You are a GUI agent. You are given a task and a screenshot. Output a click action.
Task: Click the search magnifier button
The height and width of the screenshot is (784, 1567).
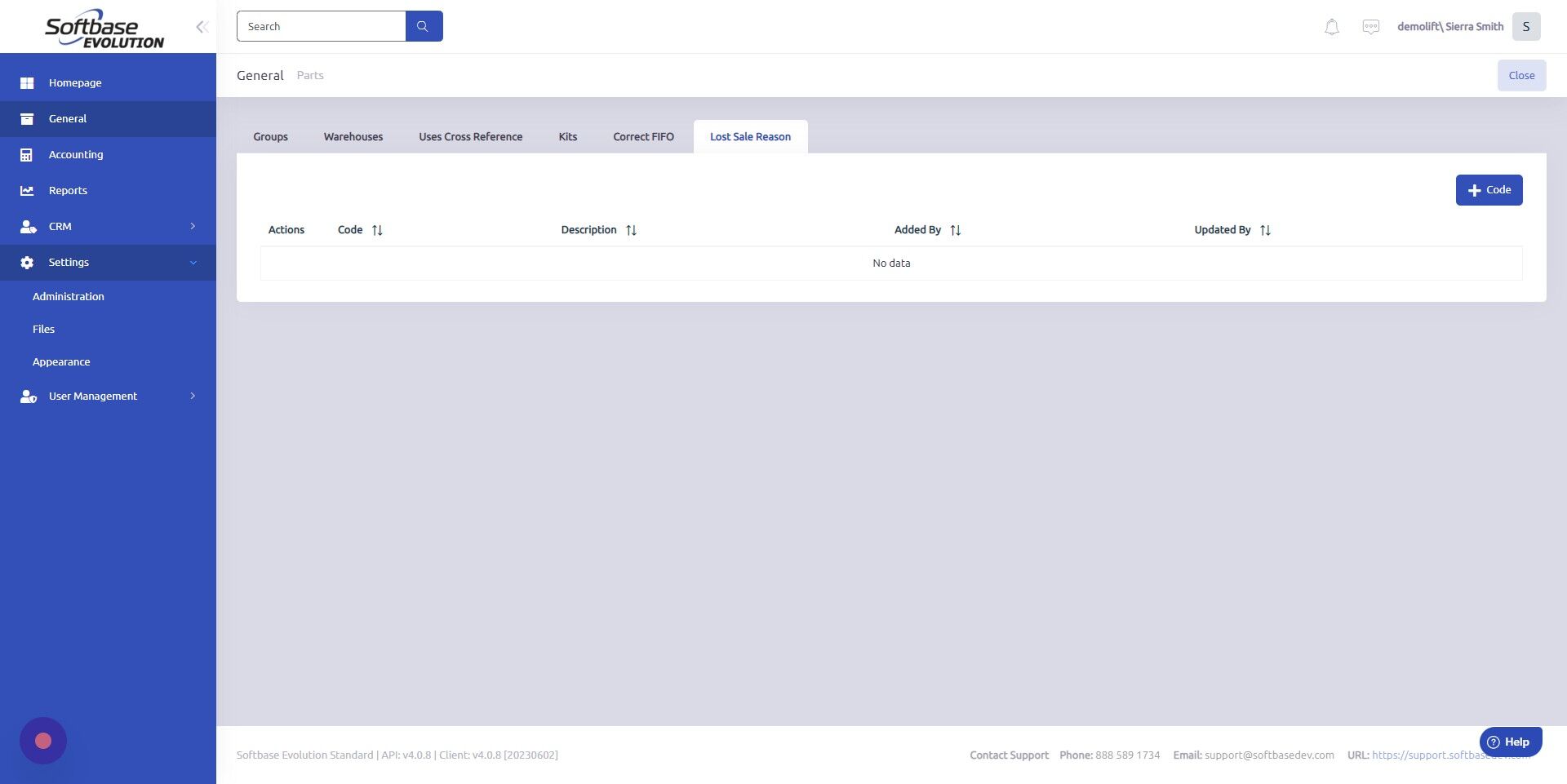click(x=424, y=25)
